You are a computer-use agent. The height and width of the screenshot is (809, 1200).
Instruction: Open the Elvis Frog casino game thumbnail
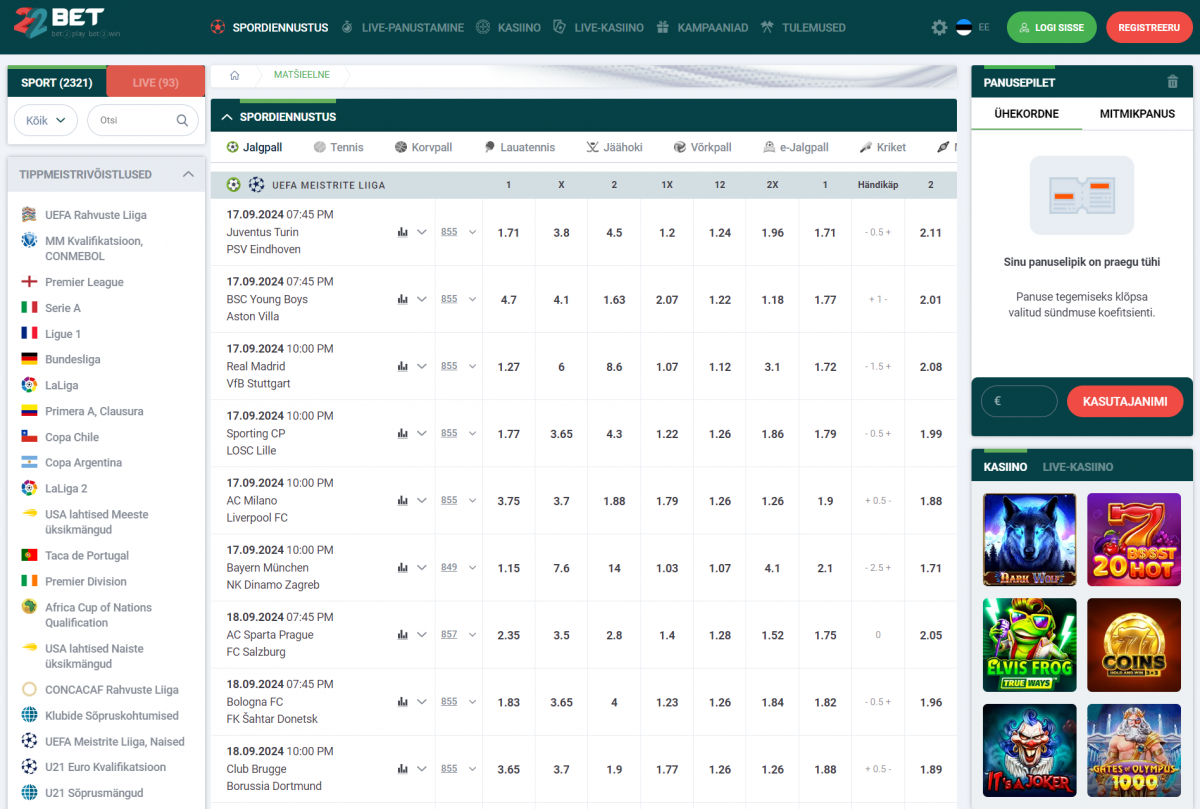(x=1029, y=645)
